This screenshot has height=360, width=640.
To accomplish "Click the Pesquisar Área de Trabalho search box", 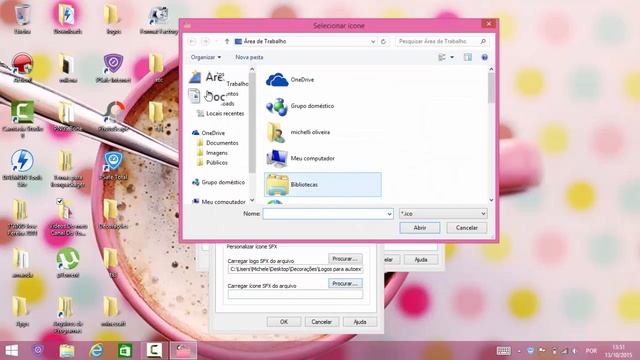I will [442, 41].
